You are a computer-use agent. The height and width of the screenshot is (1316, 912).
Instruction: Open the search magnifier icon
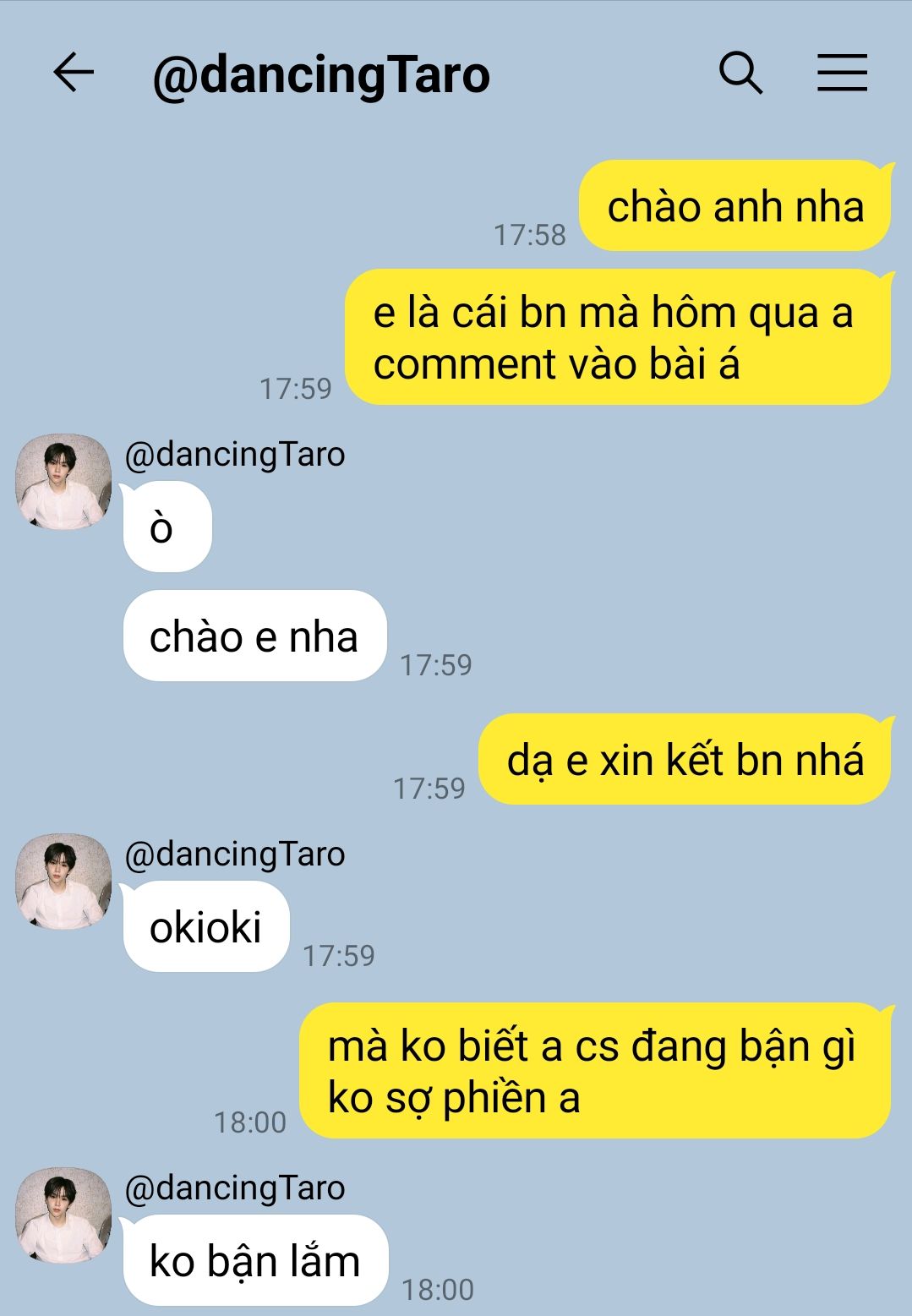pos(740,73)
